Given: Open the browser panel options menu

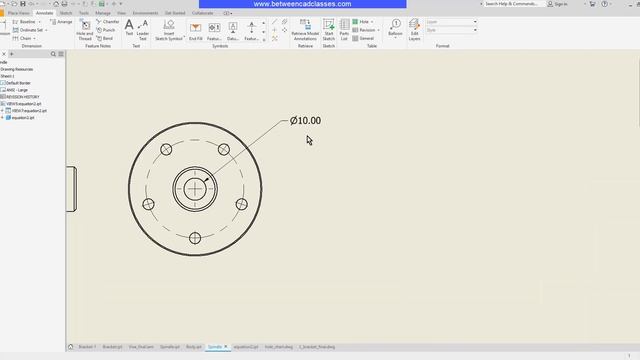Looking at the screenshot, I should pyautogui.click(x=61, y=54).
